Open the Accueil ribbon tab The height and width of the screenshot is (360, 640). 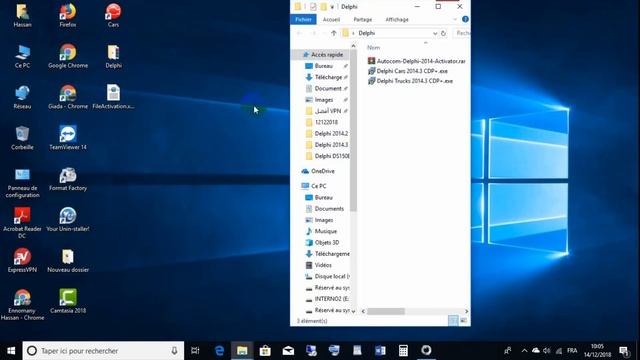point(331,19)
